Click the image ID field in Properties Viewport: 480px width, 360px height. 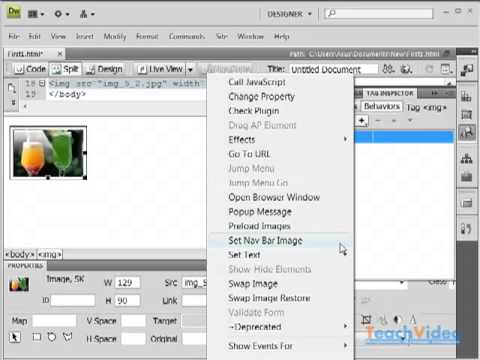tap(73, 300)
